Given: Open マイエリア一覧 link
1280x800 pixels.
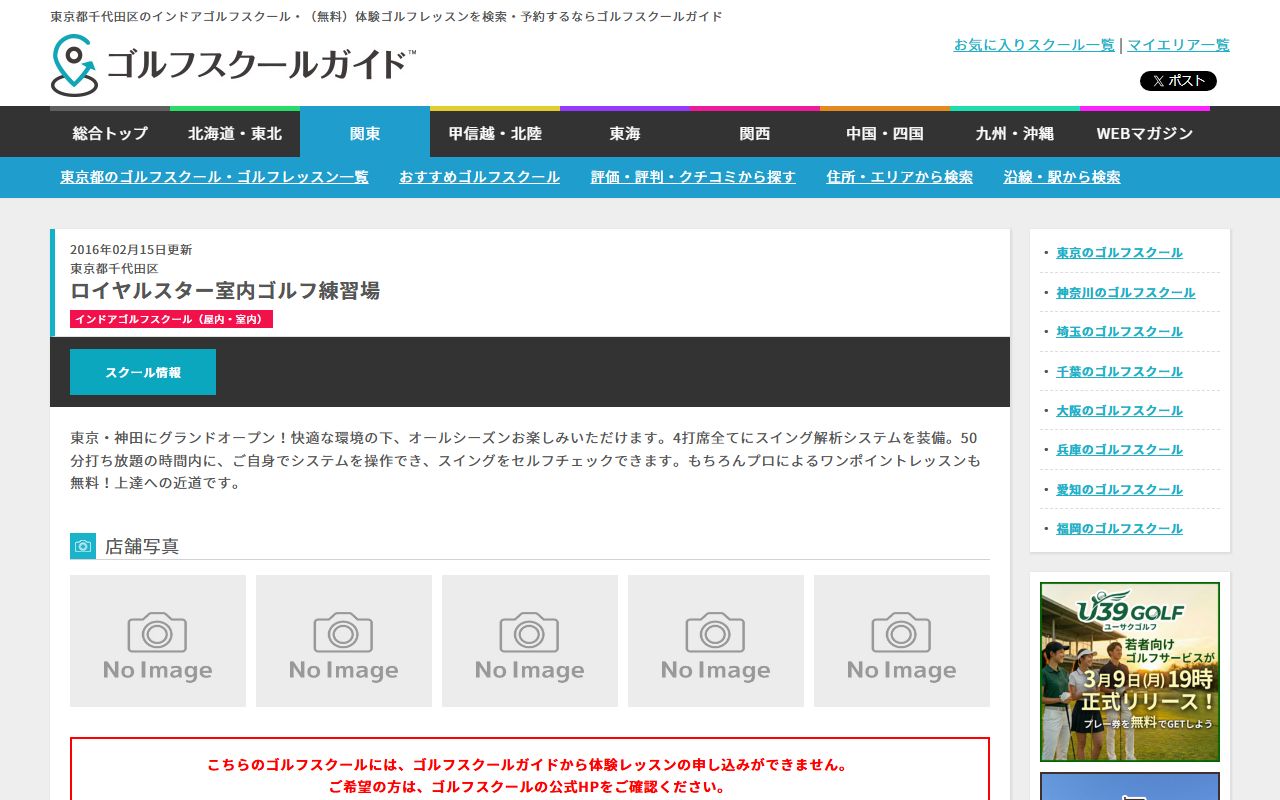Looking at the screenshot, I should coord(1179,45).
